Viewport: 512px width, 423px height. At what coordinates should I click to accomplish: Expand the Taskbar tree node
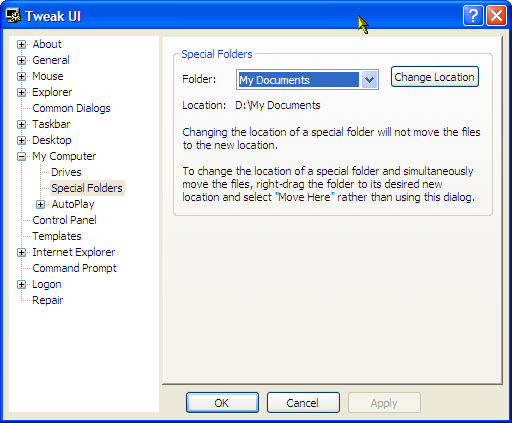pyautogui.click(x=21, y=124)
